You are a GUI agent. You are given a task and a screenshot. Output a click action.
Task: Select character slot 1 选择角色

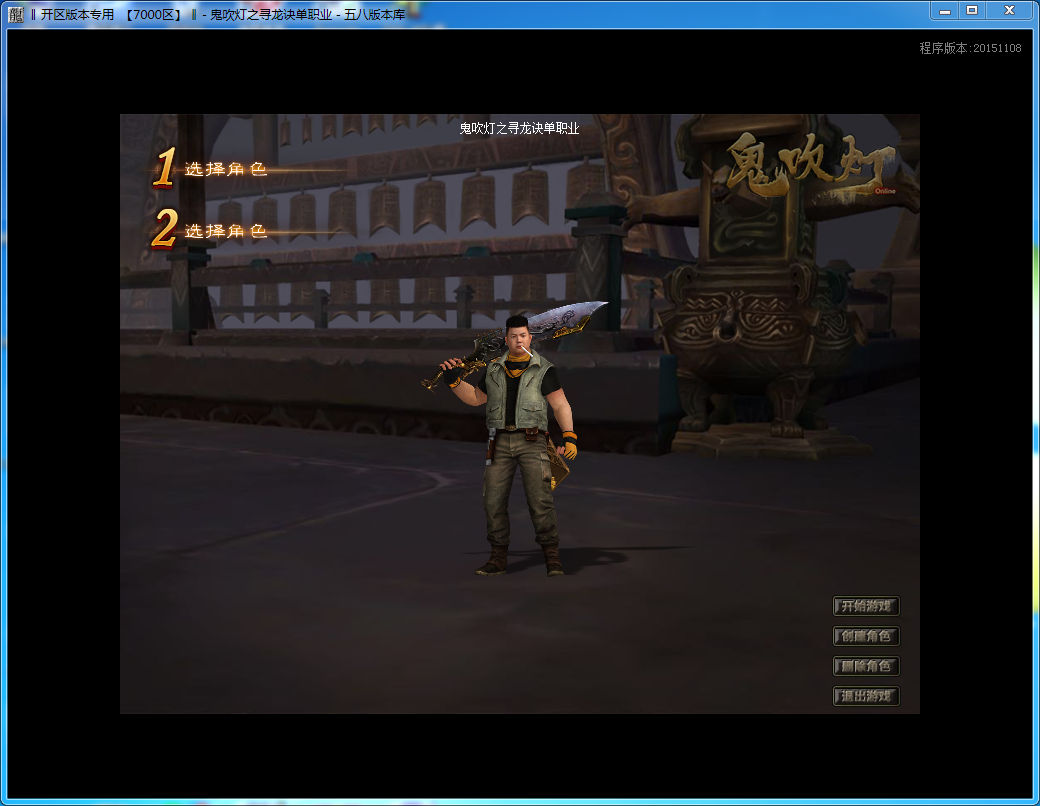[x=211, y=168]
